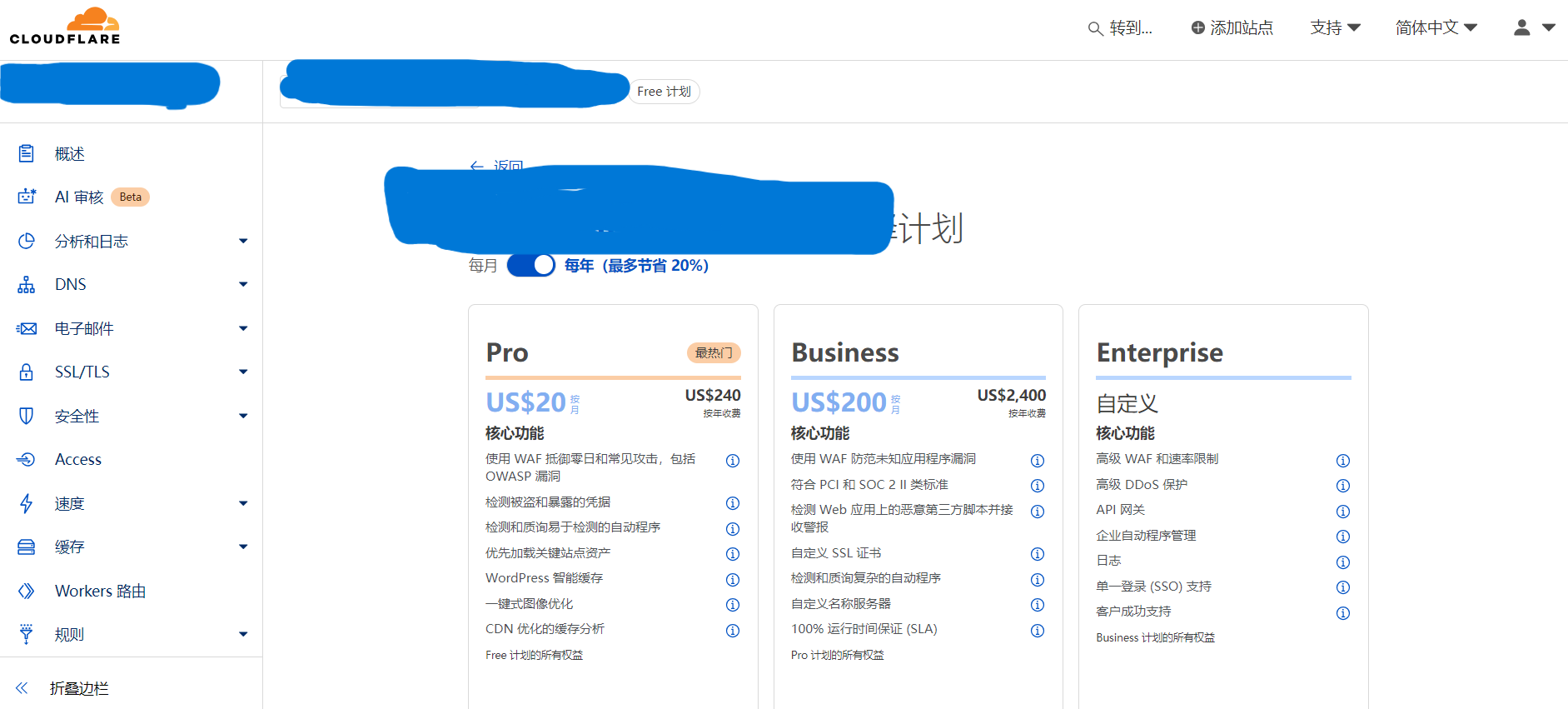This screenshot has width=1568, height=709.
Task: Open the user account icon menu
Action: point(1522,27)
